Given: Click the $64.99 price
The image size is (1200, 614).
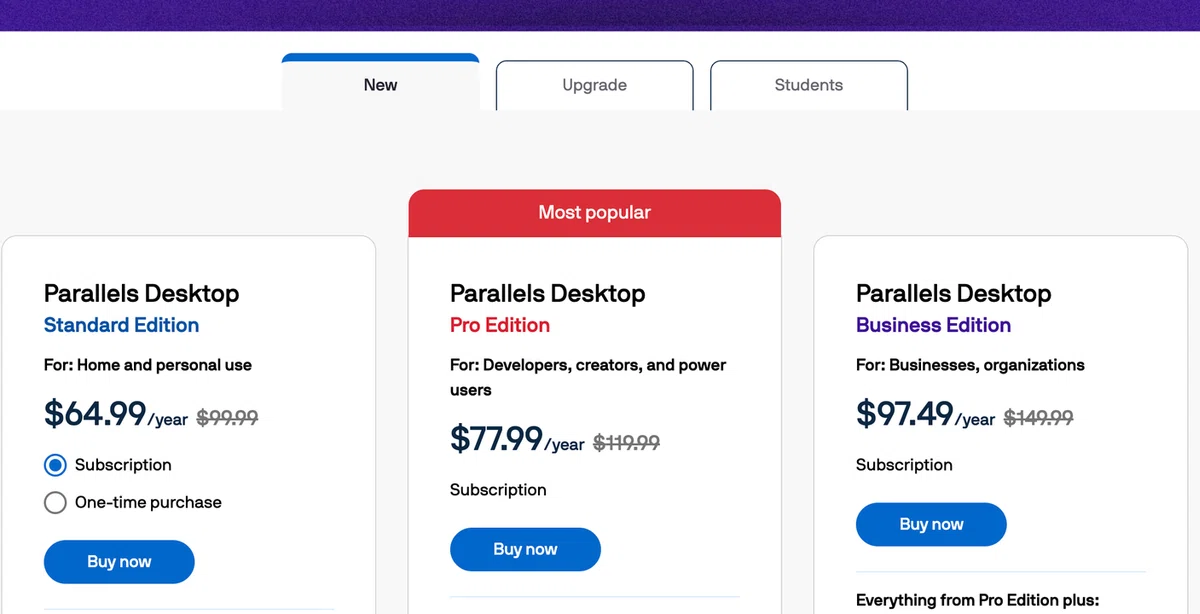Looking at the screenshot, I should [x=95, y=413].
